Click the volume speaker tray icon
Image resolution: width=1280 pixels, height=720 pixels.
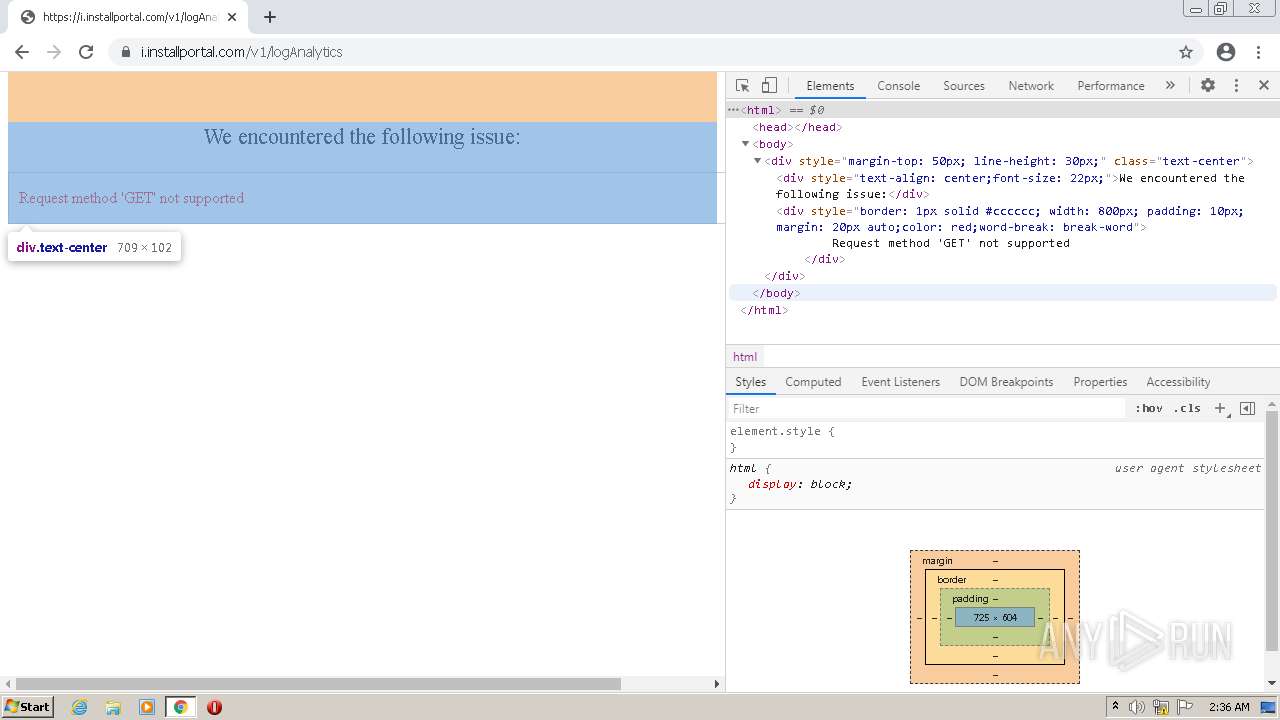(1137, 707)
